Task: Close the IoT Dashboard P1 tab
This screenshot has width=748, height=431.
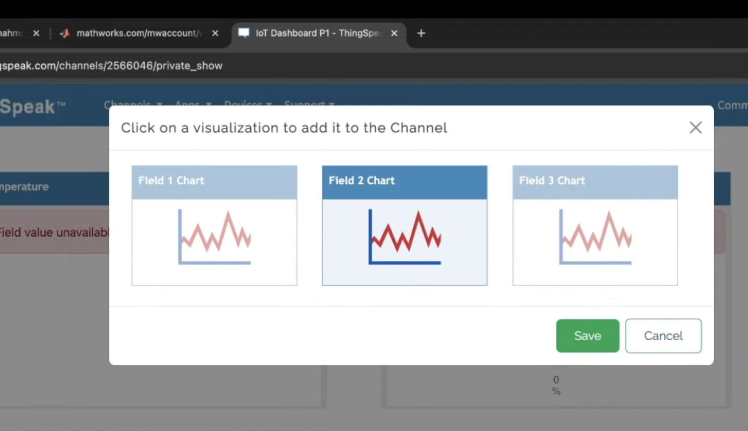Action: point(394,33)
